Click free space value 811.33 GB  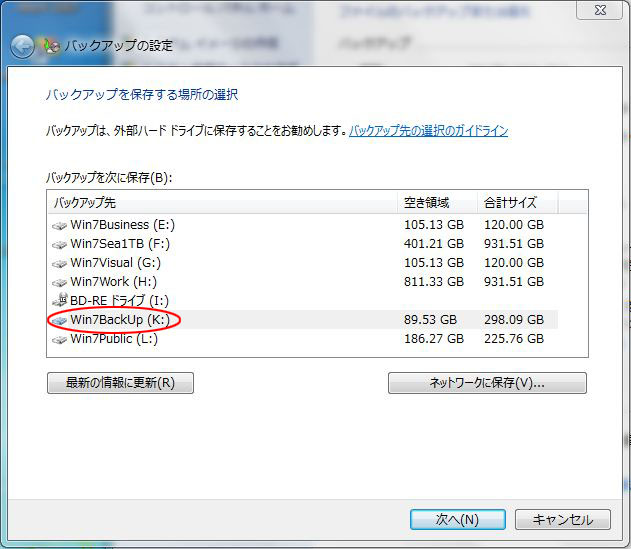[434, 281]
